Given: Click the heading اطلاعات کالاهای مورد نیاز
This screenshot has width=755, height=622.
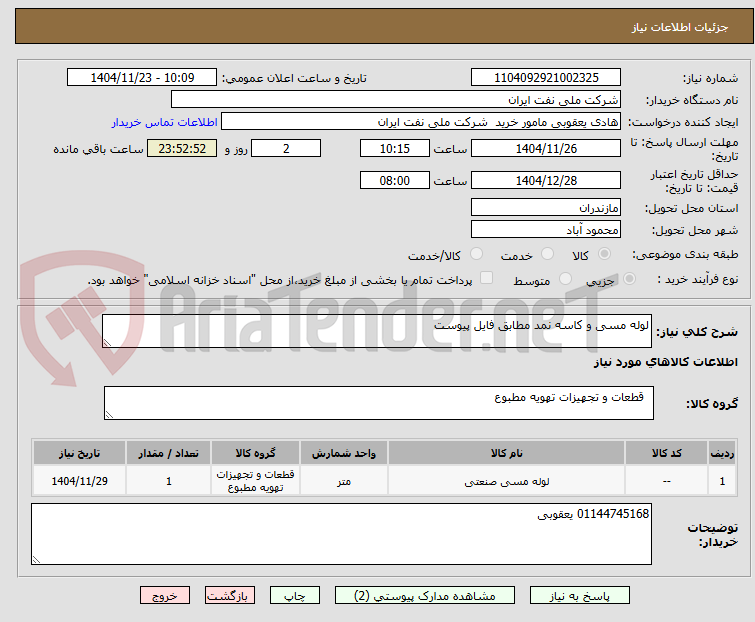Looking at the screenshot, I should pyautogui.click(x=665, y=362).
